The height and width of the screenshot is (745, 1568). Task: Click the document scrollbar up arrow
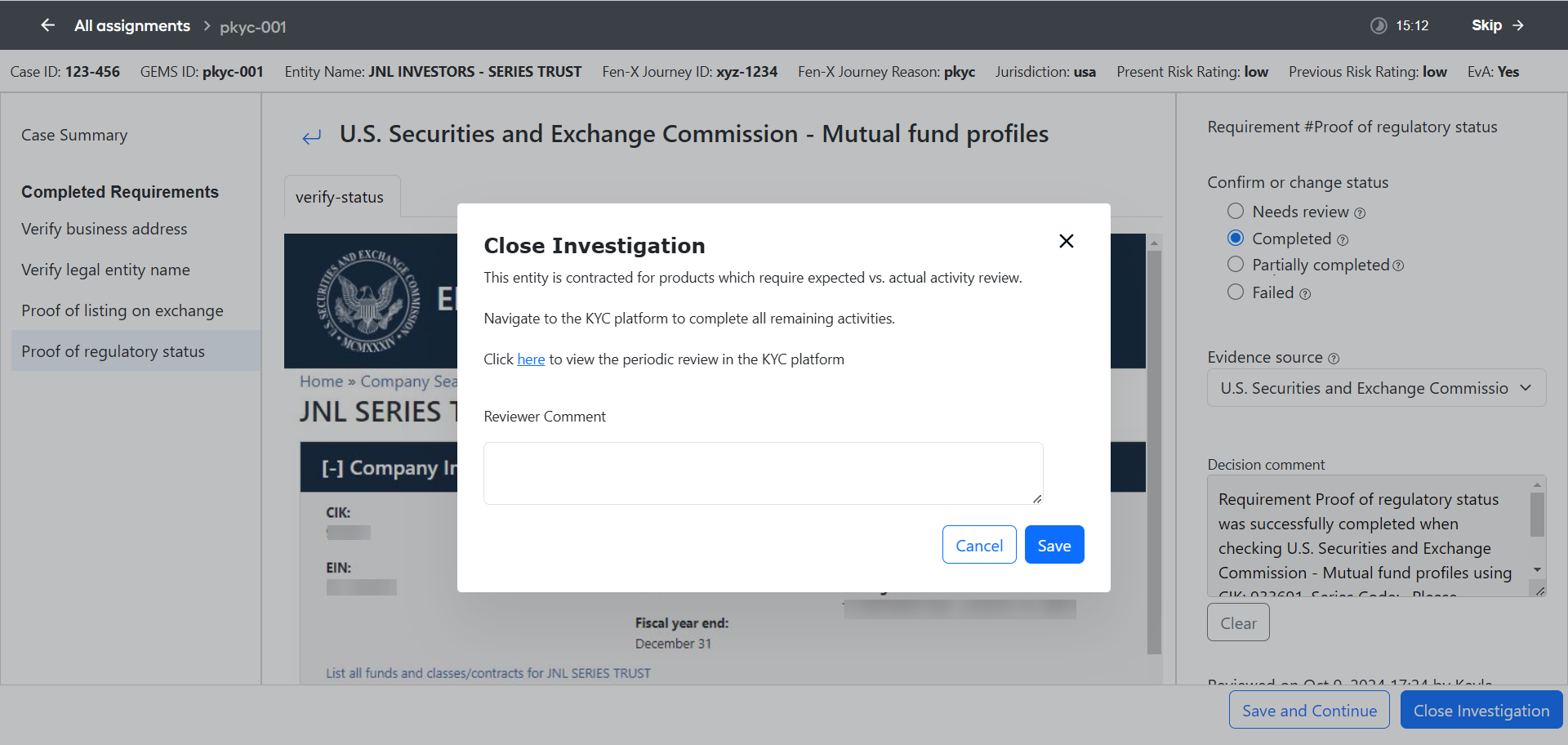point(1154,243)
